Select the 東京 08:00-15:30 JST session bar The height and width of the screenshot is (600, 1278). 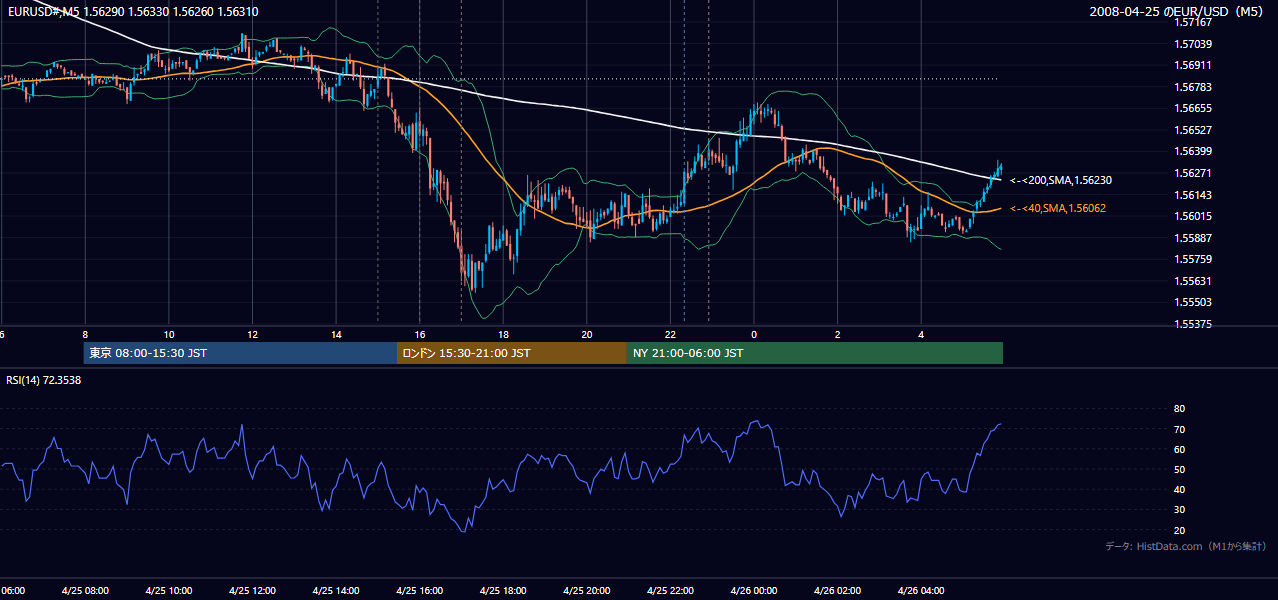[240, 353]
